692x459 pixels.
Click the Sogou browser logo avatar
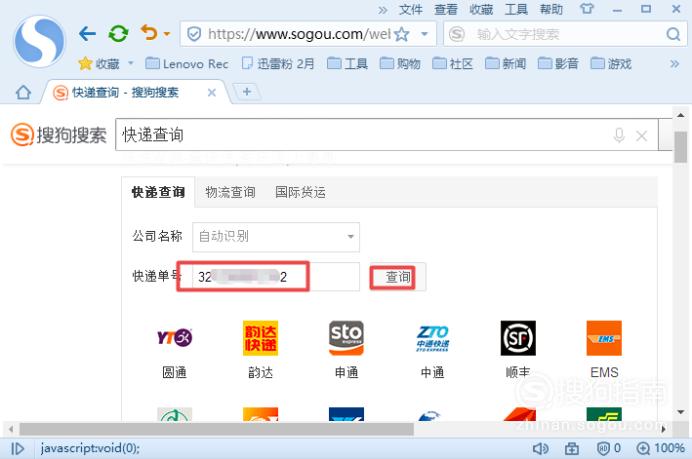40,41
